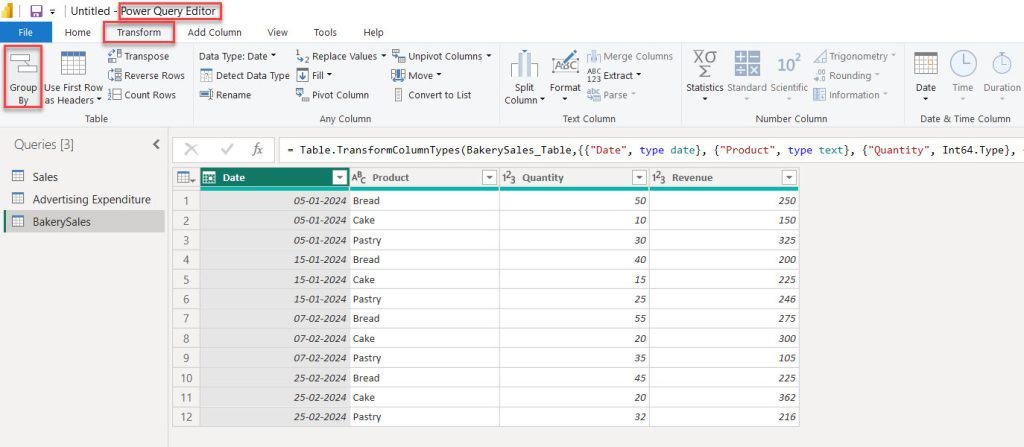The image size is (1024, 447).
Task: Select the Sales query
Action: 84,177
